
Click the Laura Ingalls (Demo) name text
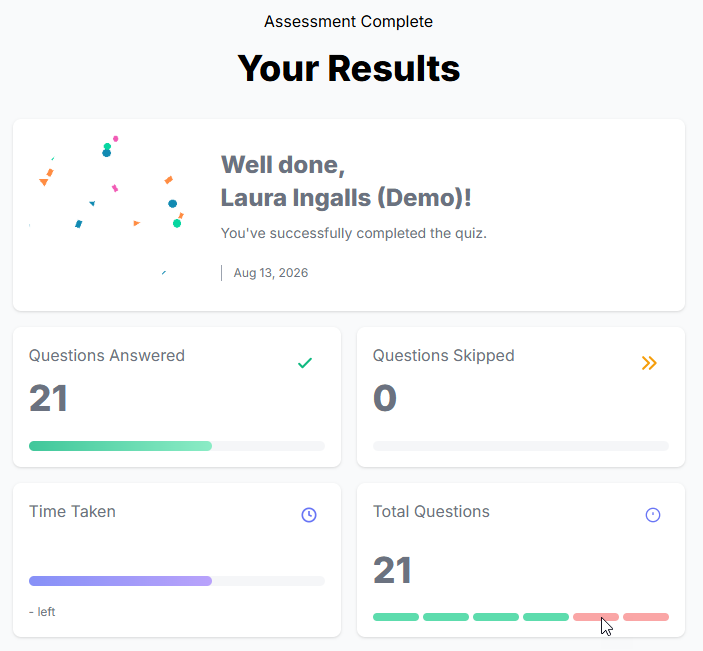pos(344,198)
